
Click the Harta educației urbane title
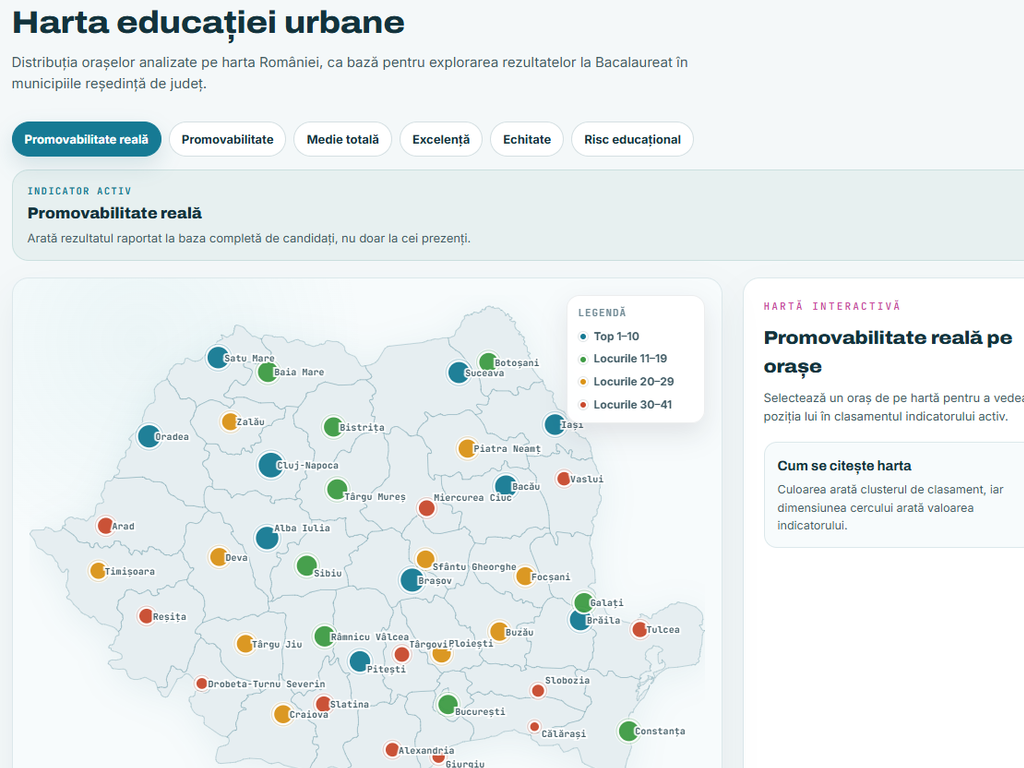(208, 22)
